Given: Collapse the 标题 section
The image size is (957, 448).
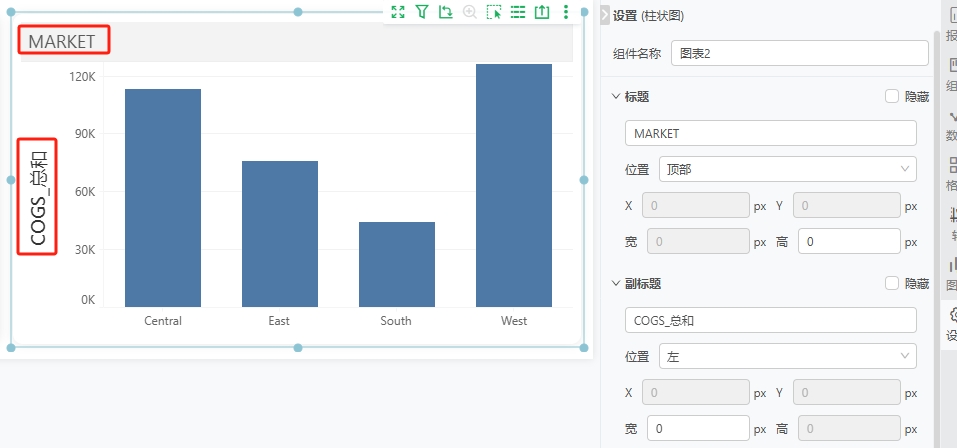Looking at the screenshot, I should tap(615, 96).
